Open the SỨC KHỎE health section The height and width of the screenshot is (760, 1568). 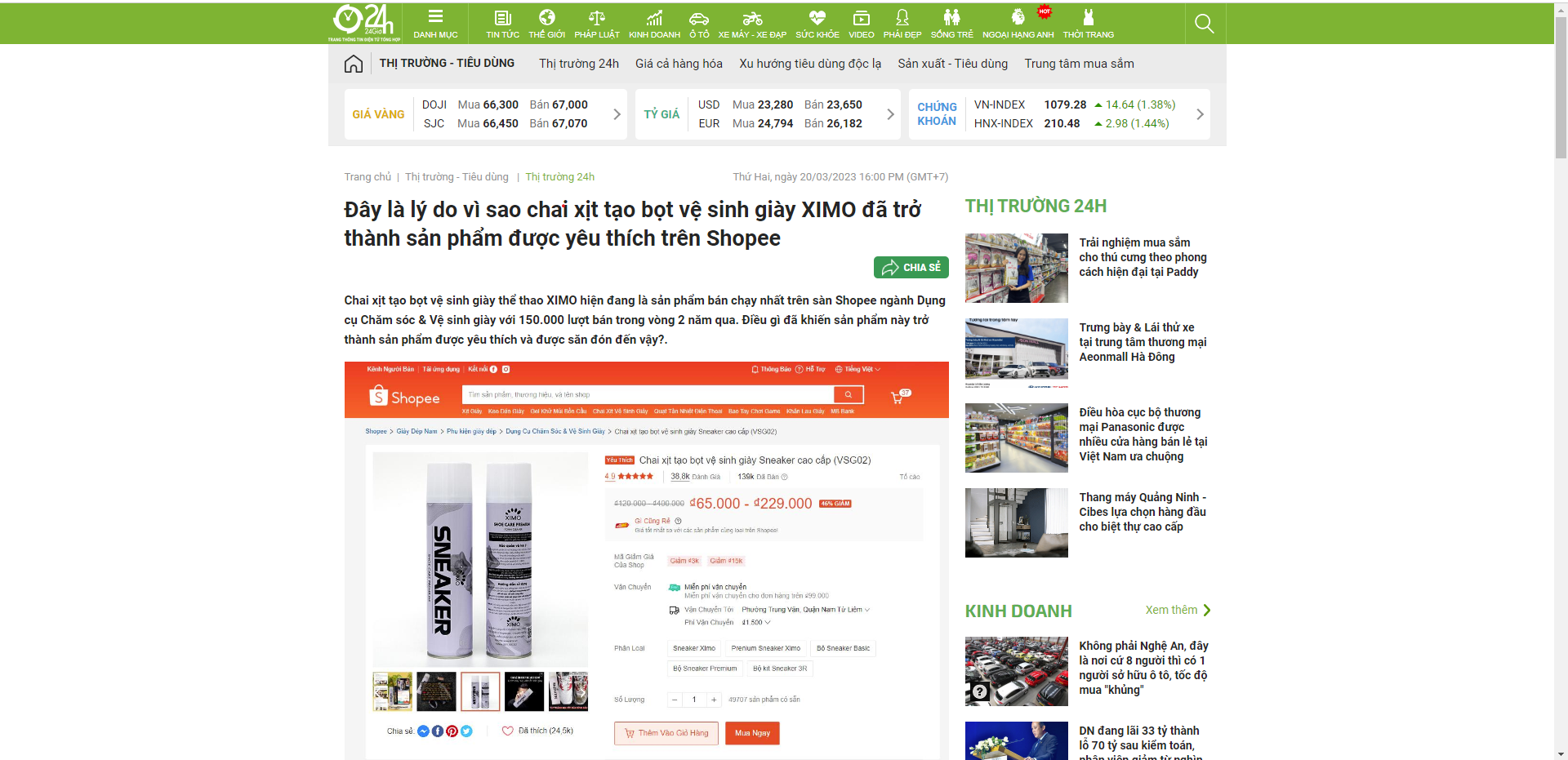coord(817,24)
